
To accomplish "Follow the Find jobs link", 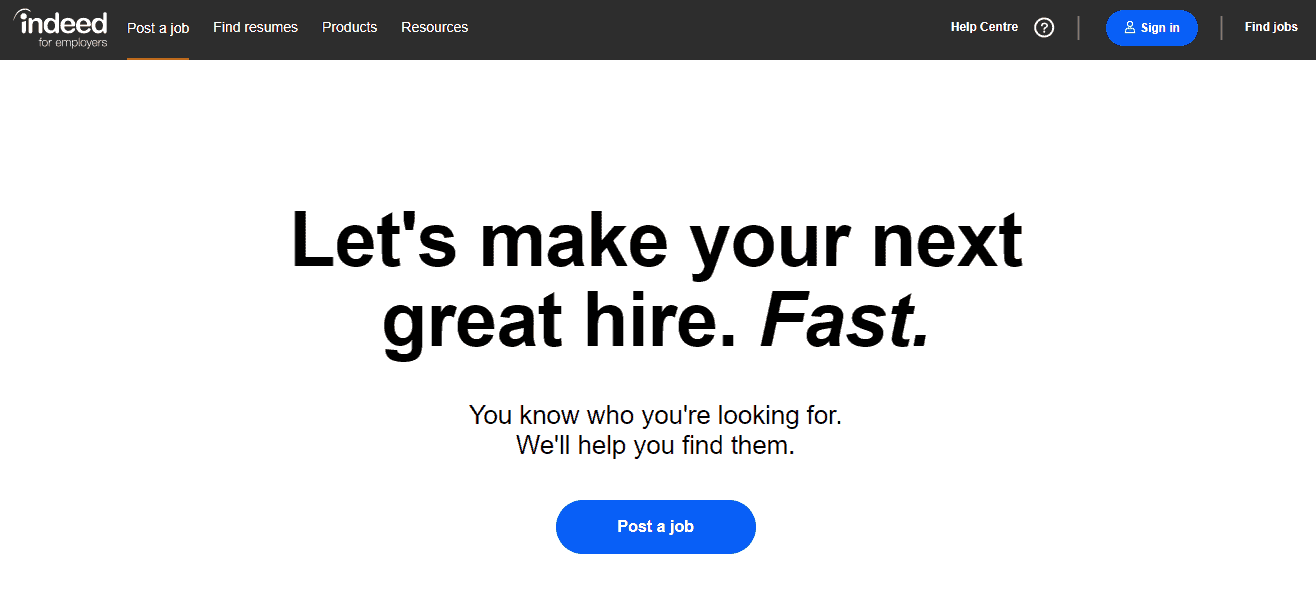I will click(x=1271, y=27).
